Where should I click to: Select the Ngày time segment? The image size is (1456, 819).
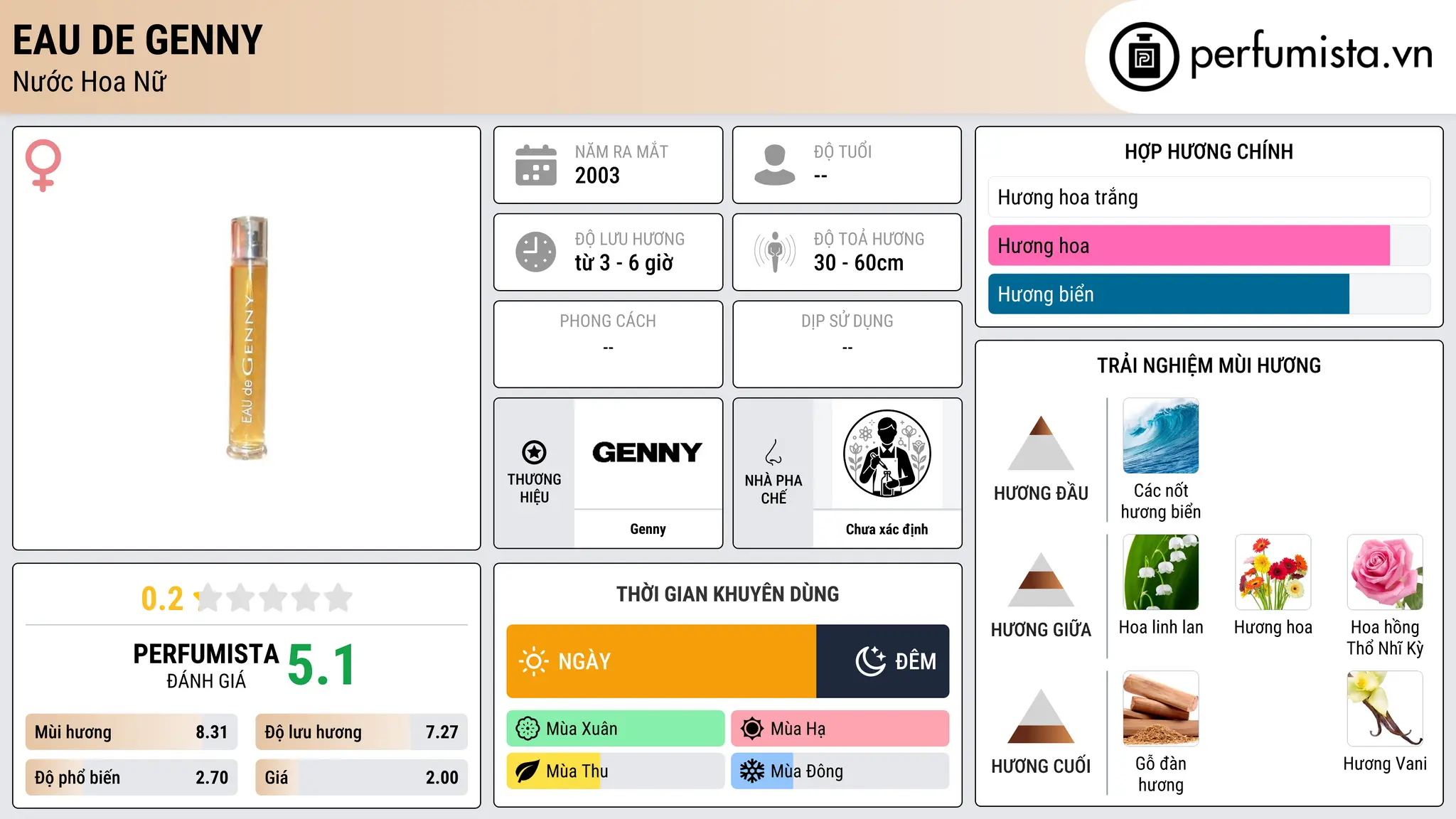coord(661,661)
